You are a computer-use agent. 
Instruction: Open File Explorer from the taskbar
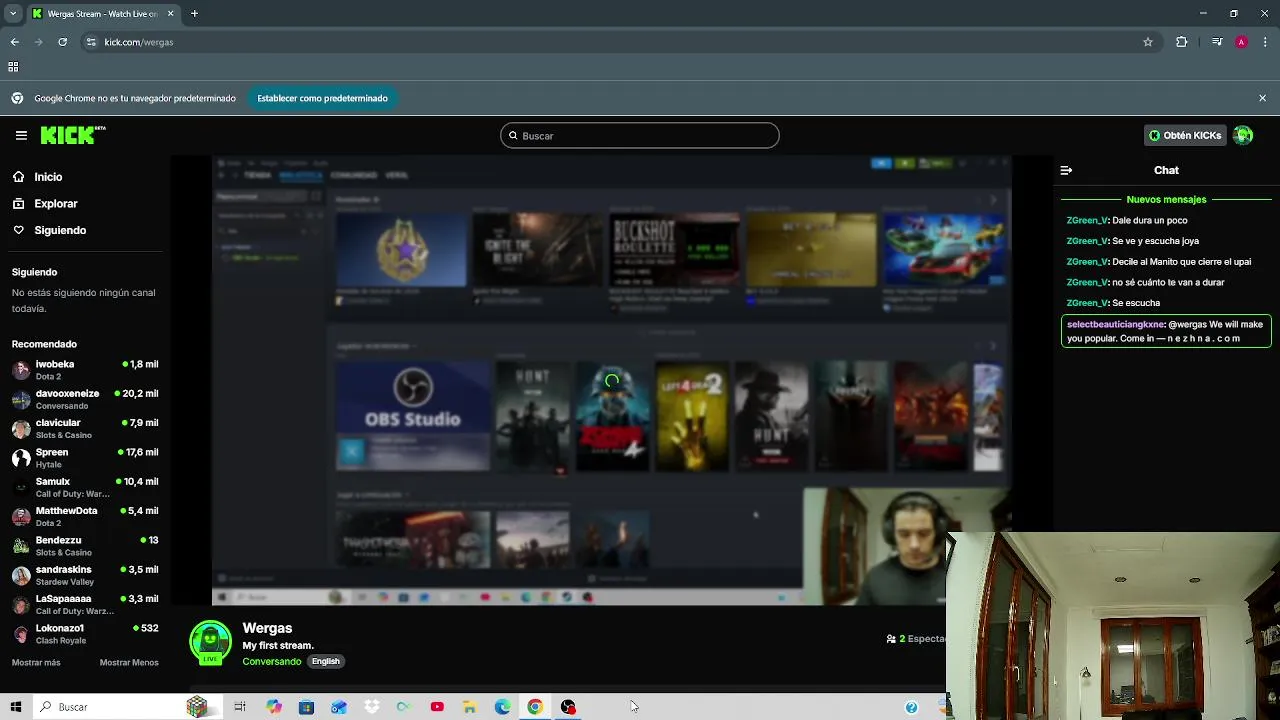click(x=469, y=707)
